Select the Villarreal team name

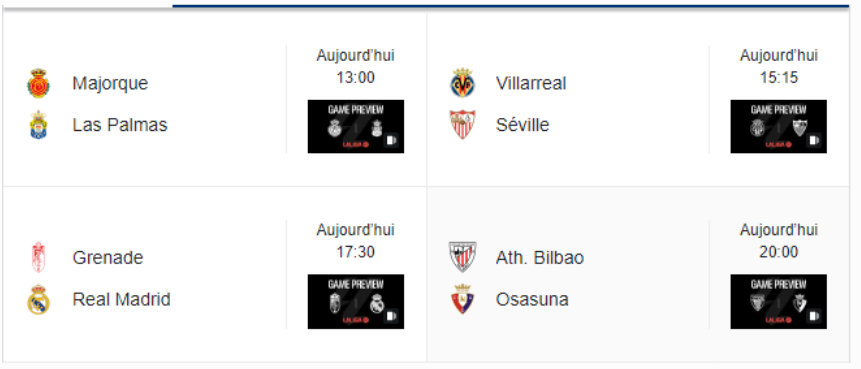point(531,83)
